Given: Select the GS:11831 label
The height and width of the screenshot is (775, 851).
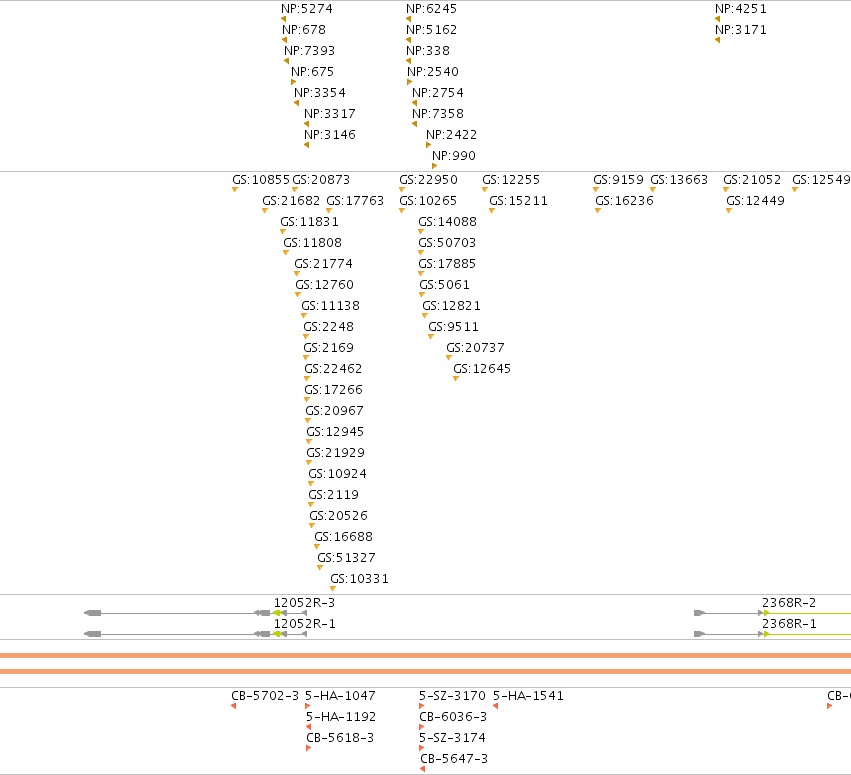Looking at the screenshot, I should pyautogui.click(x=309, y=222).
